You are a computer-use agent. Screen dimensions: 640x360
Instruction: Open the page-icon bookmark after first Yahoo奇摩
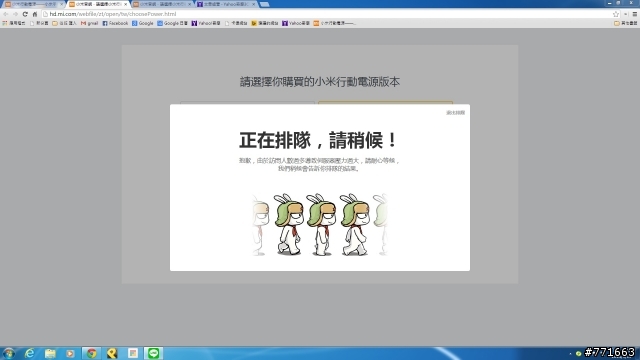[x=236, y=23]
